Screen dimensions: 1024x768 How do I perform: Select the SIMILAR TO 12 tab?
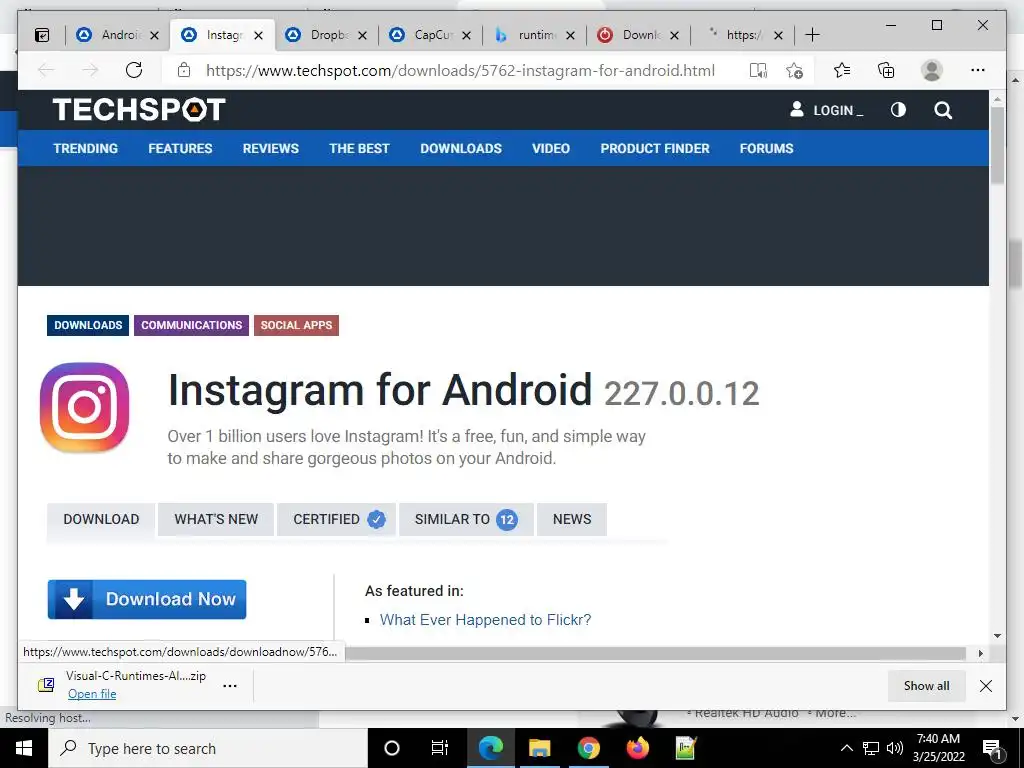click(466, 520)
